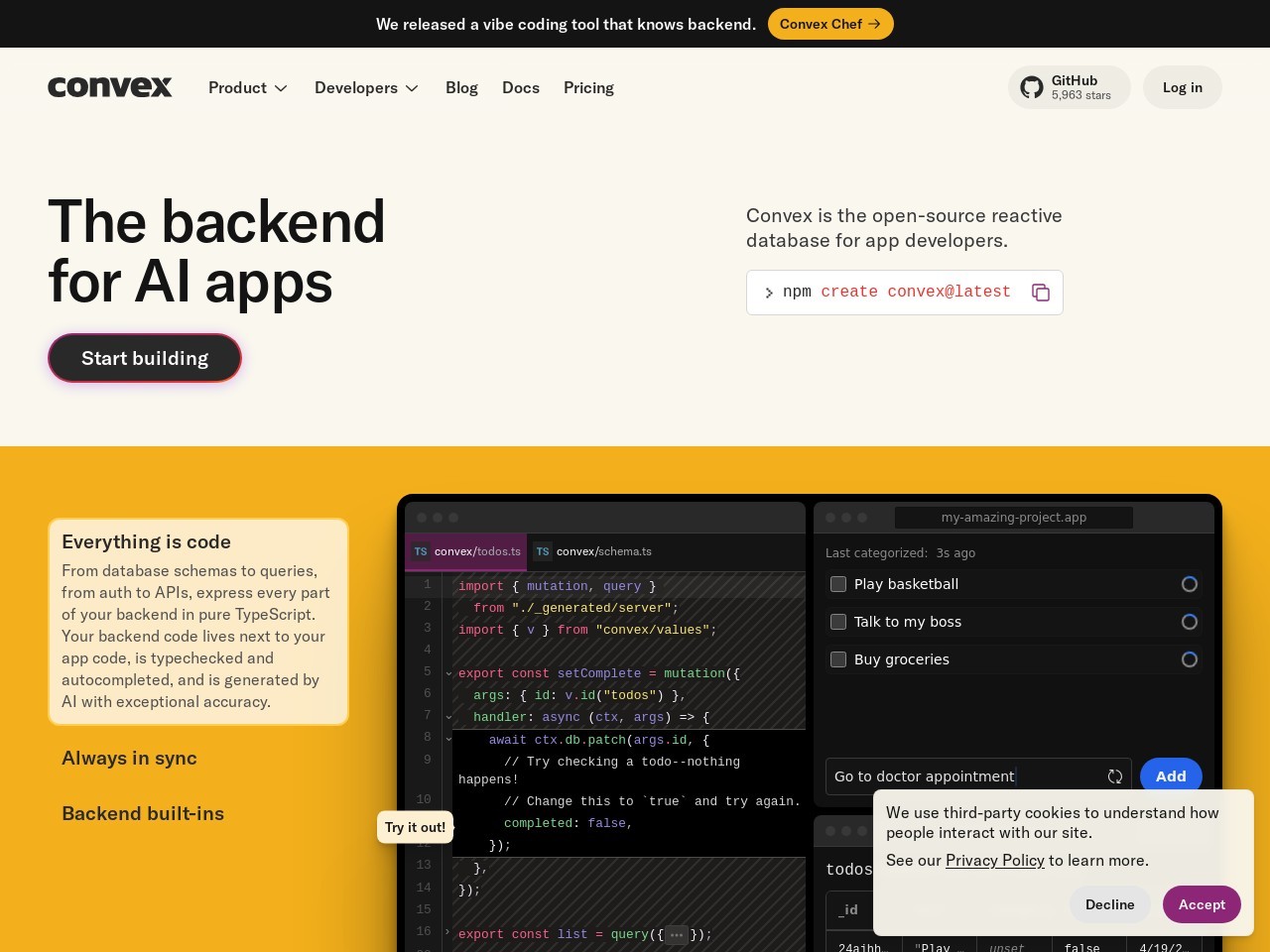Click the 'completed: false,' code line
The height and width of the screenshot is (952, 1270).
point(568,823)
